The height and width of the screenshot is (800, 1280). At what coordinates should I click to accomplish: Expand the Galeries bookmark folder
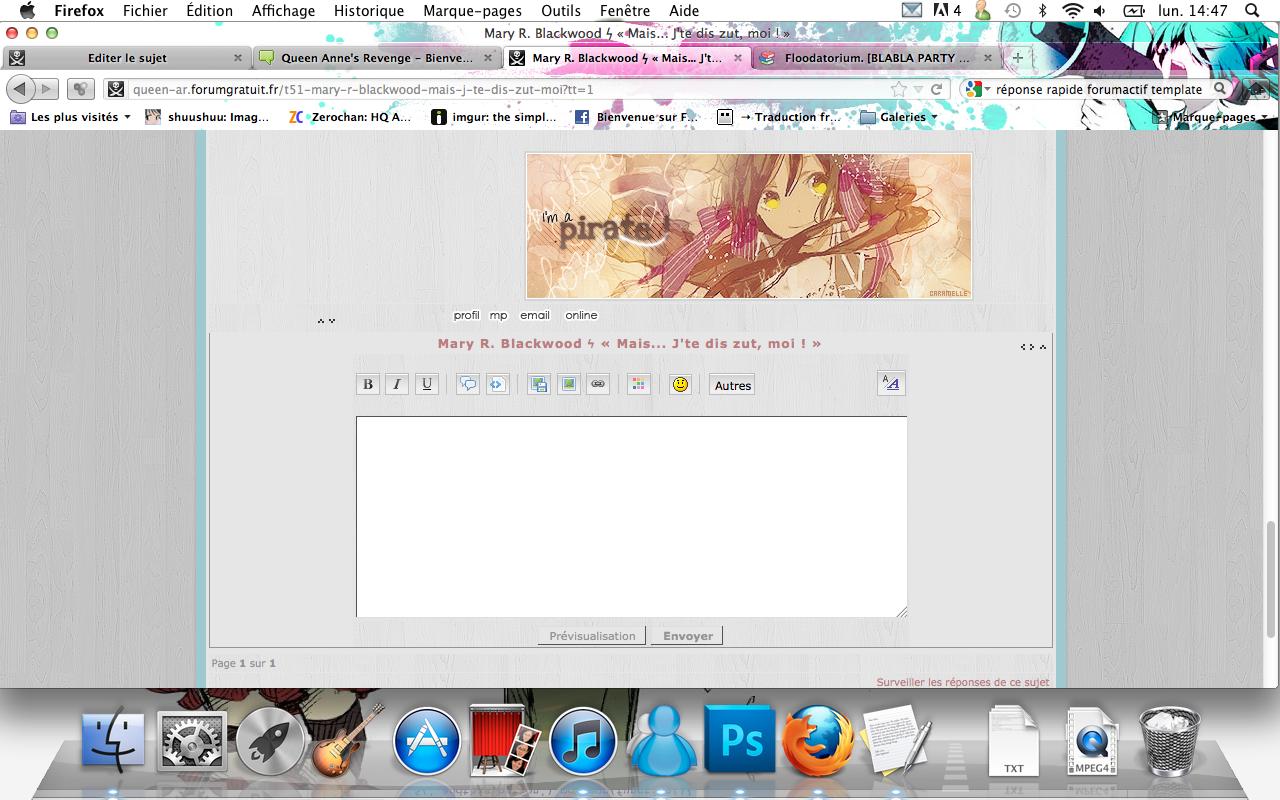pyautogui.click(x=900, y=117)
